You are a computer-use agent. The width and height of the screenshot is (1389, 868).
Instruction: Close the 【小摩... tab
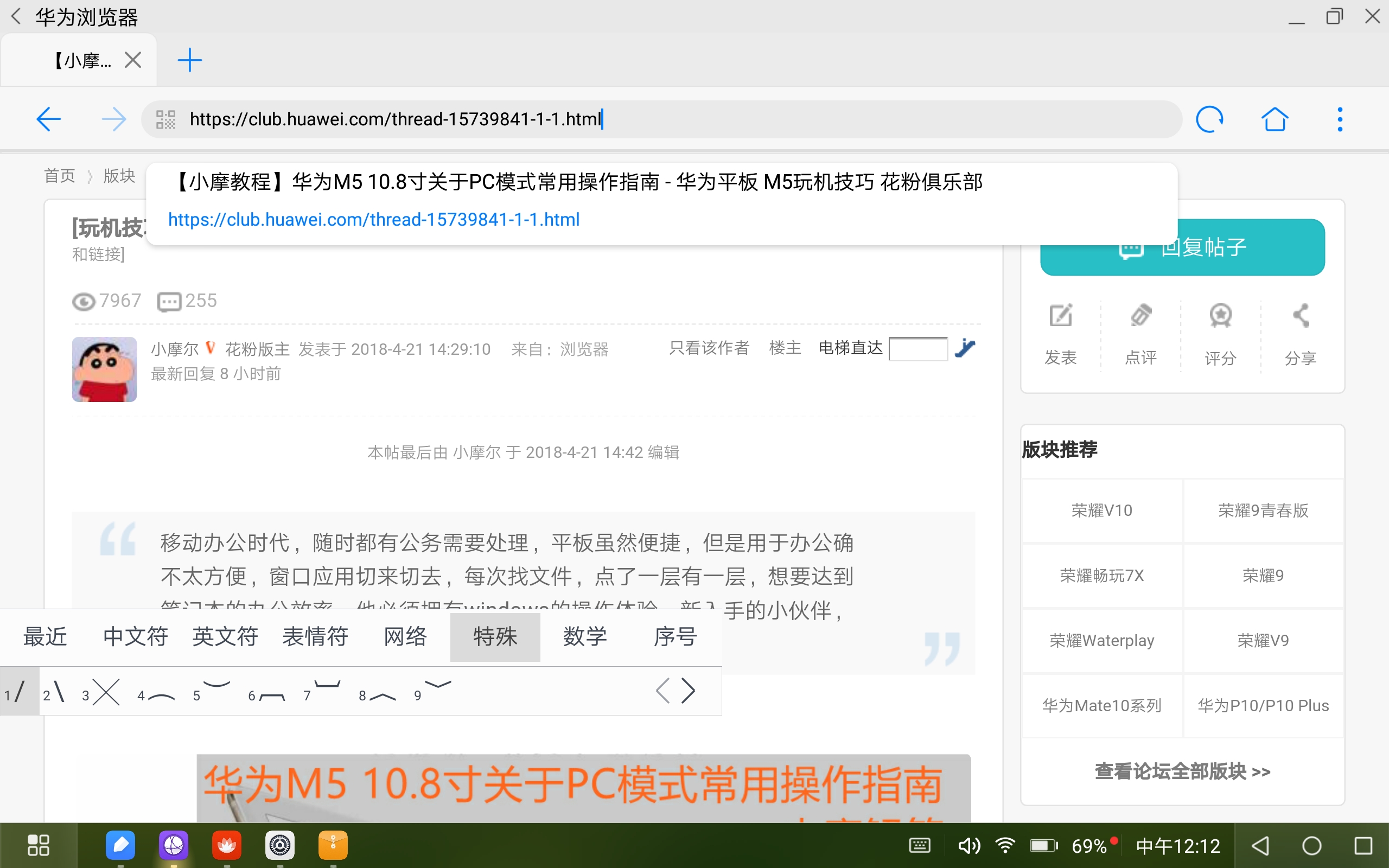point(132,60)
